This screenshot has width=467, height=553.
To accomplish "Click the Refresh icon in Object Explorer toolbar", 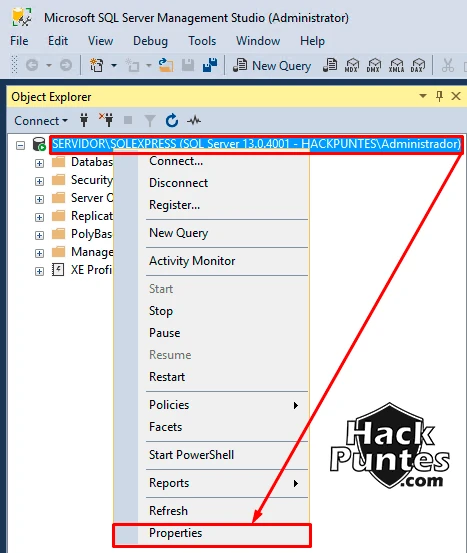I will (x=172, y=121).
